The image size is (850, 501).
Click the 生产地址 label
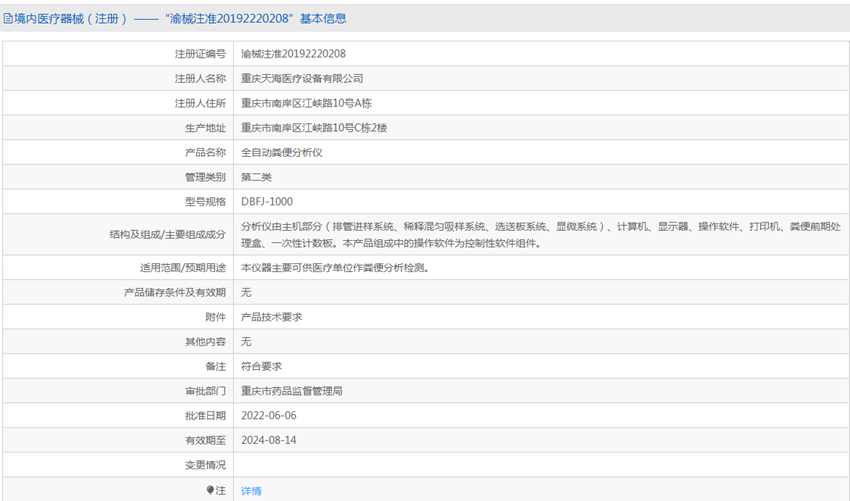coord(205,128)
